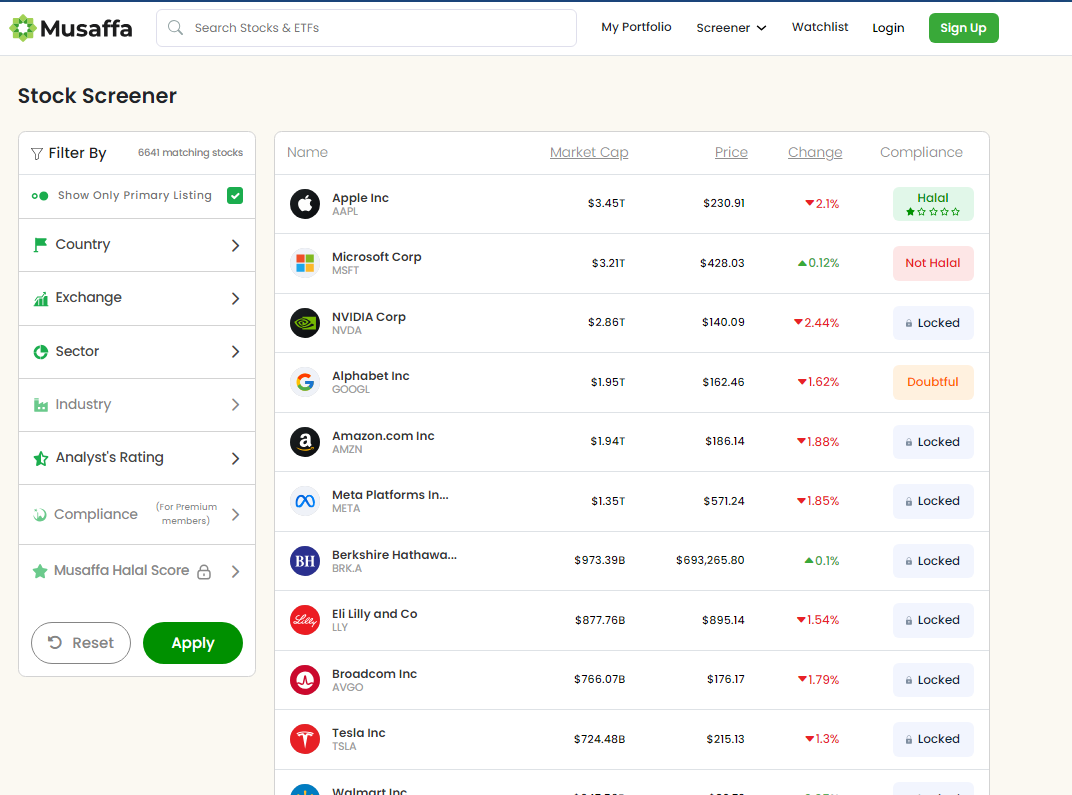Click the Name column header
Image resolution: width=1072 pixels, height=795 pixels.
click(307, 152)
